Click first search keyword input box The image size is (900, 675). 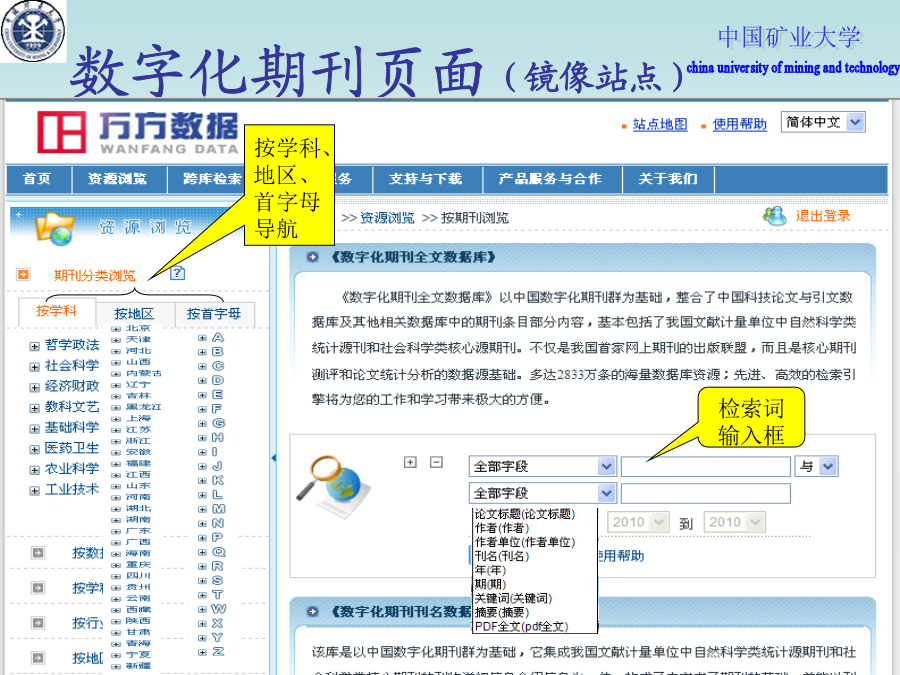[705, 466]
